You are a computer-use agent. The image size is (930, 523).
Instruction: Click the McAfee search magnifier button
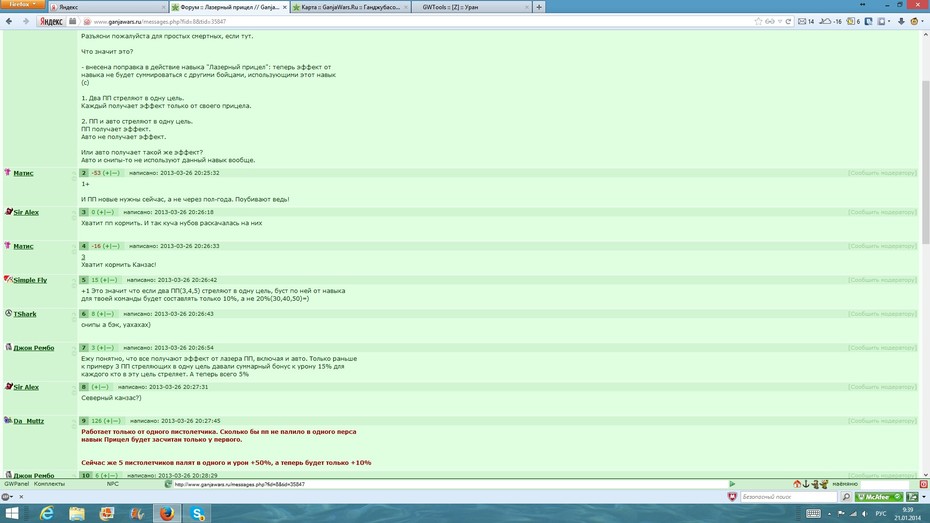pos(846,497)
